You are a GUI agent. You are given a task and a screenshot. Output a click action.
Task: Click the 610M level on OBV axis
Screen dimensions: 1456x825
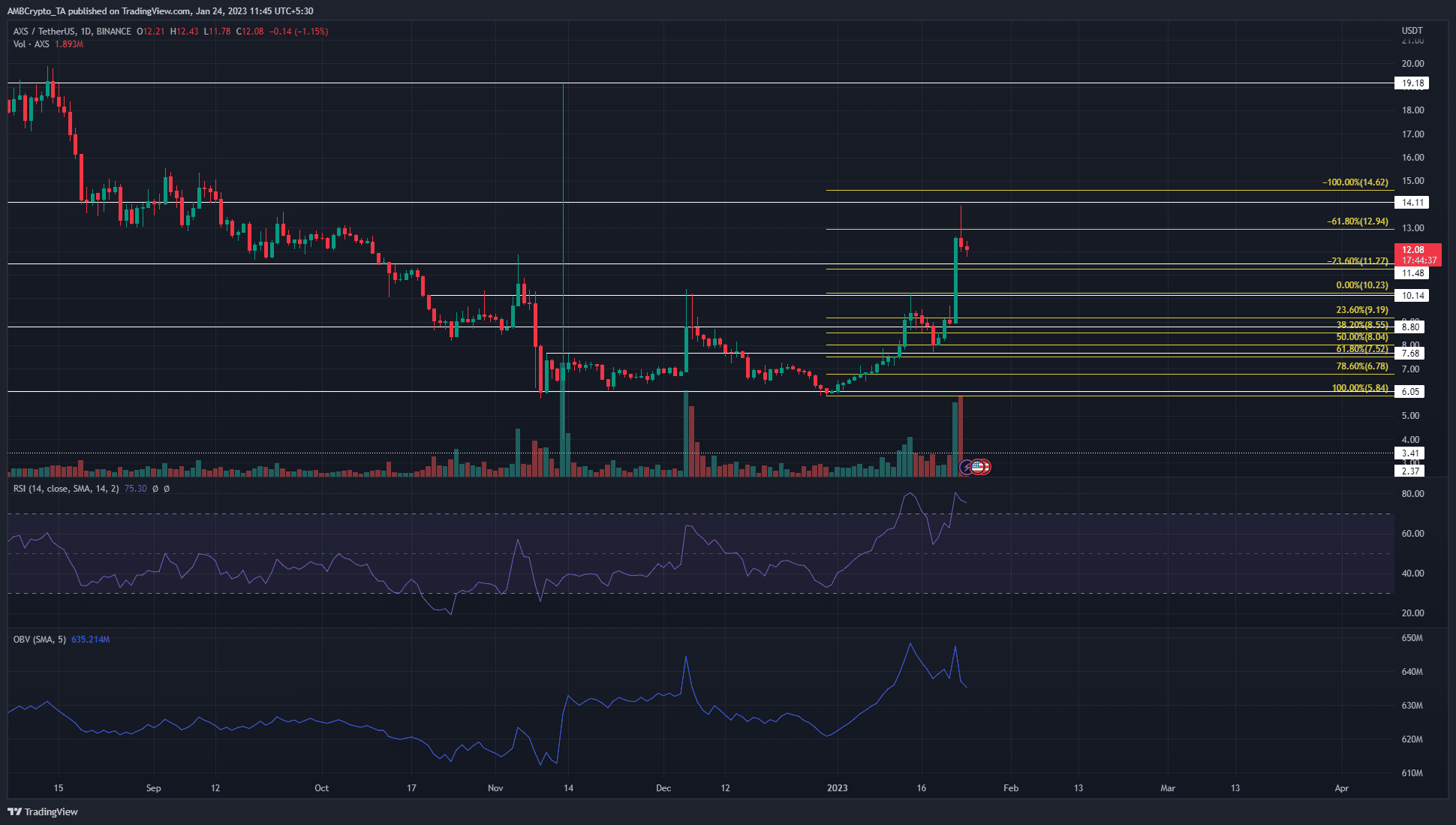(1412, 773)
